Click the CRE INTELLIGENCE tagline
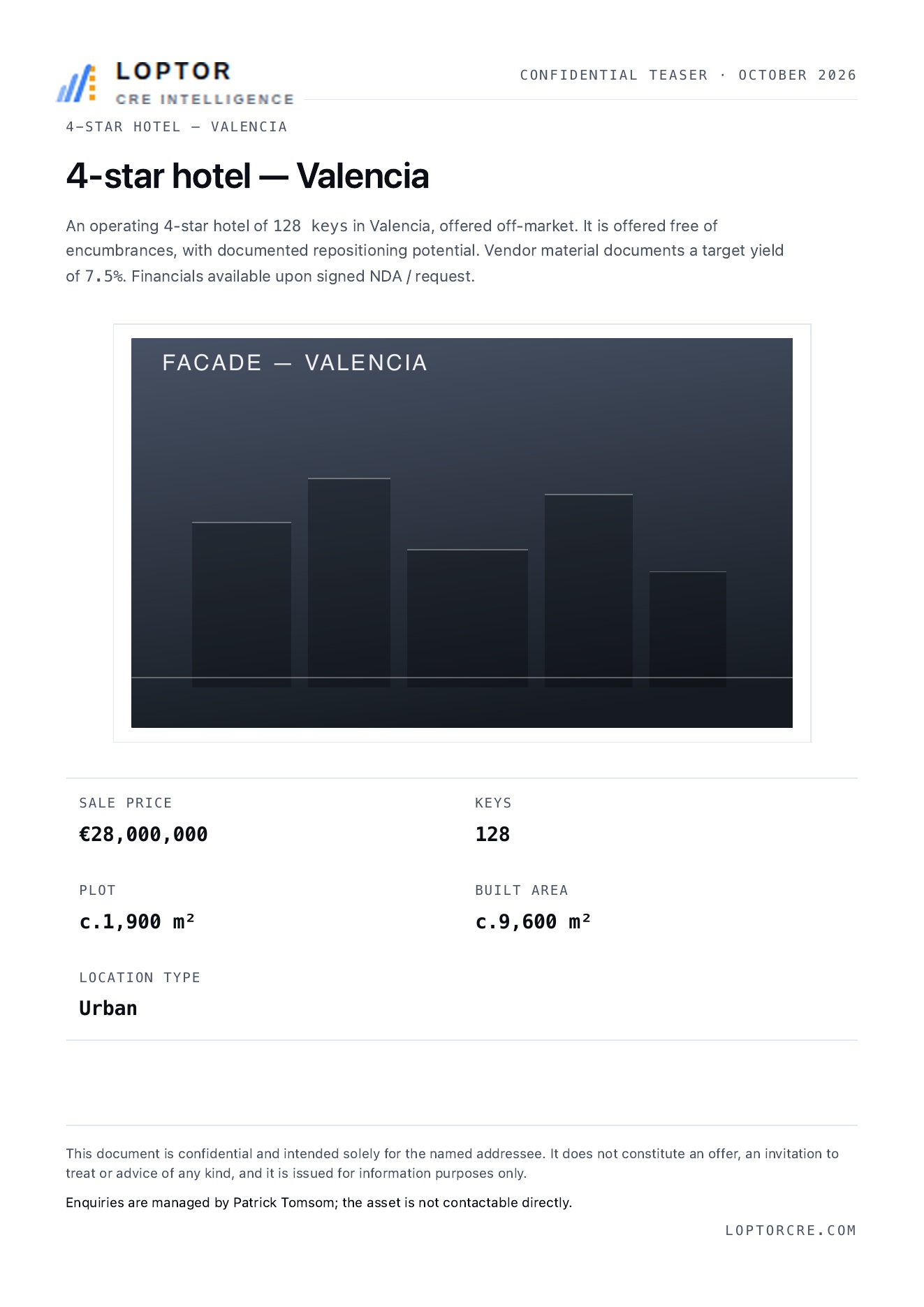This screenshot has width=924, height=1307. tap(205, 100)
